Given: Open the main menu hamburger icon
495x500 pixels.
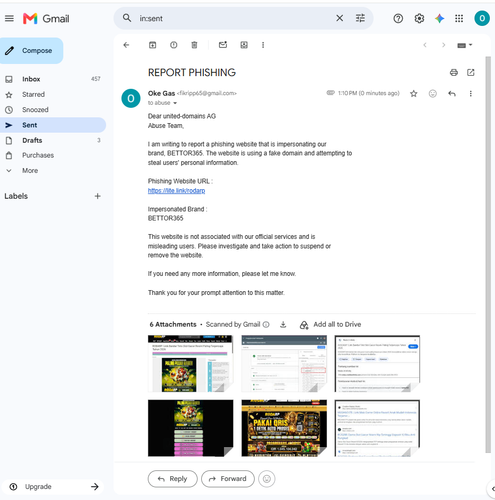Looking at the screenshot, I should (9, 18).
